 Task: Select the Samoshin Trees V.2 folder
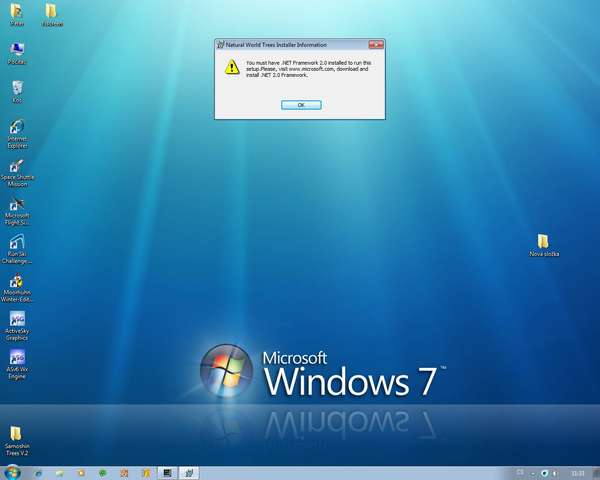click(17, 441)
